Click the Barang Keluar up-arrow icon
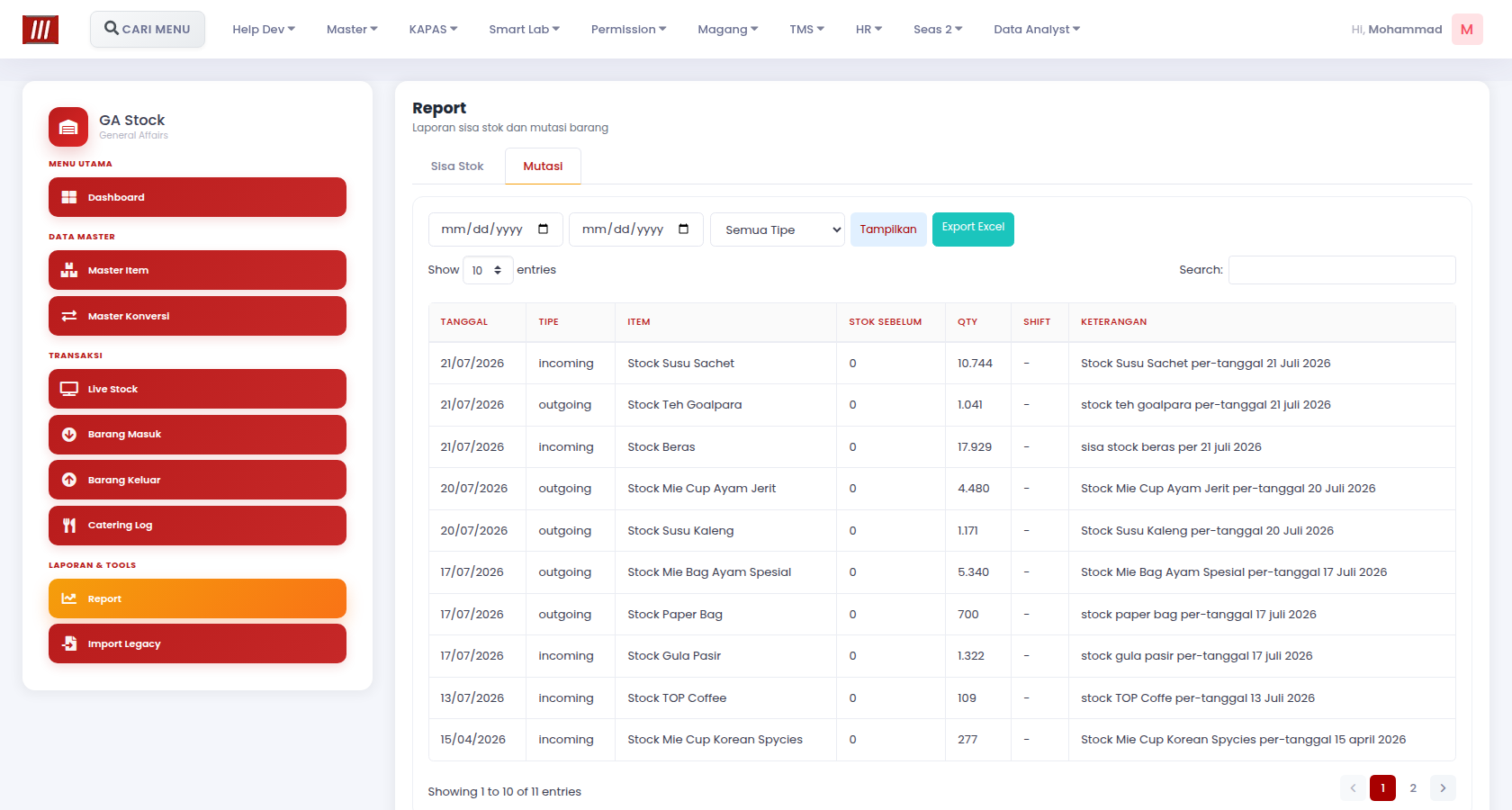Image resolution: width=1512 pixels, height=810 pixels. tap(69, 480)
